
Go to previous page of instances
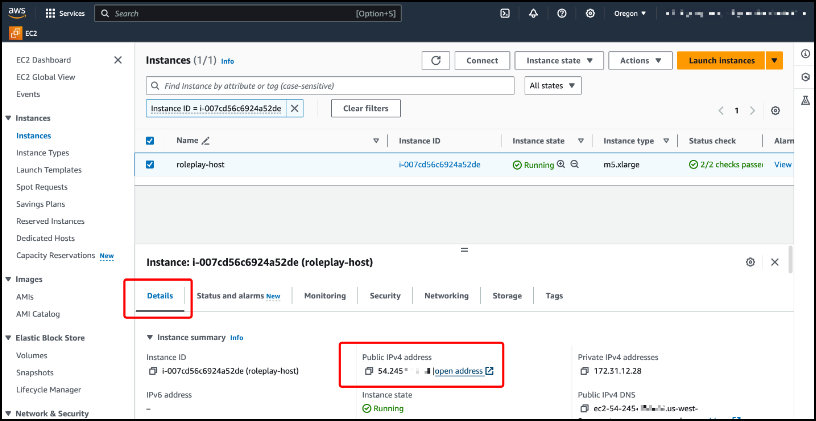point(721,110)
